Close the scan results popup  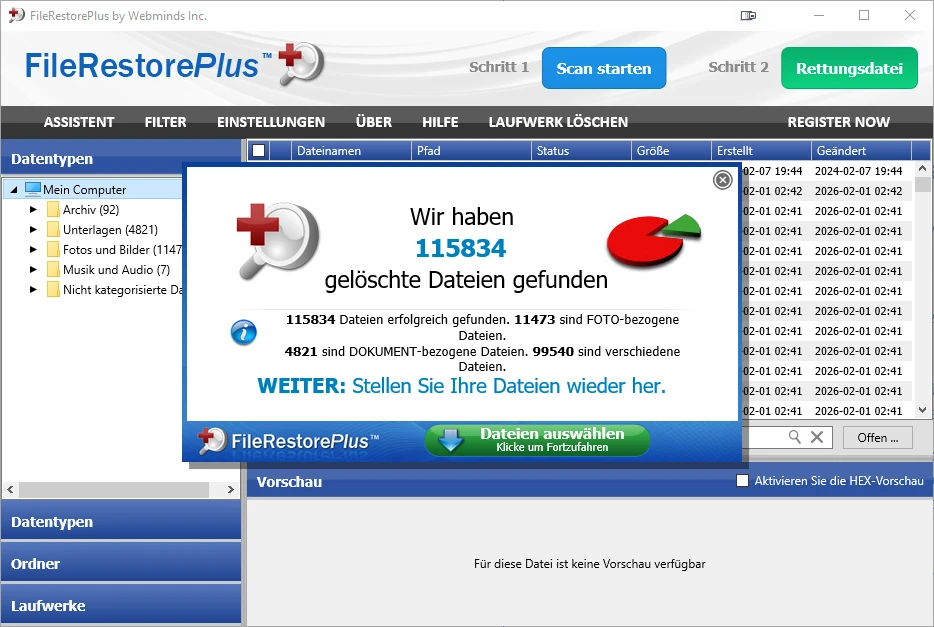click(722, 180)
